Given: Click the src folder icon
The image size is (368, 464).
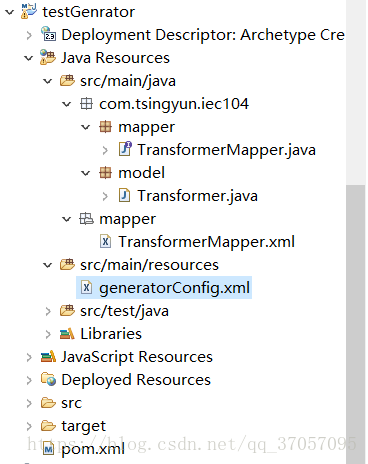Looking at the screenshot, I should (48, 403).
